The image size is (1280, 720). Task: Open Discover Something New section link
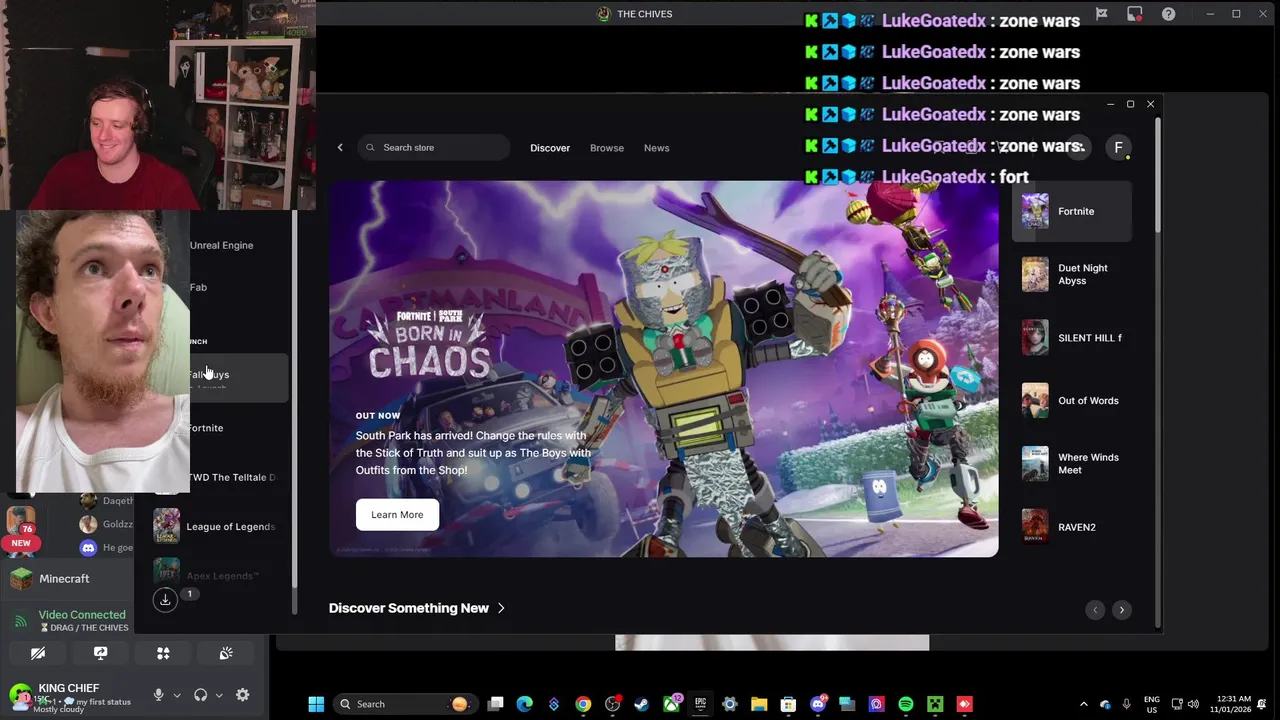point(409,608)
